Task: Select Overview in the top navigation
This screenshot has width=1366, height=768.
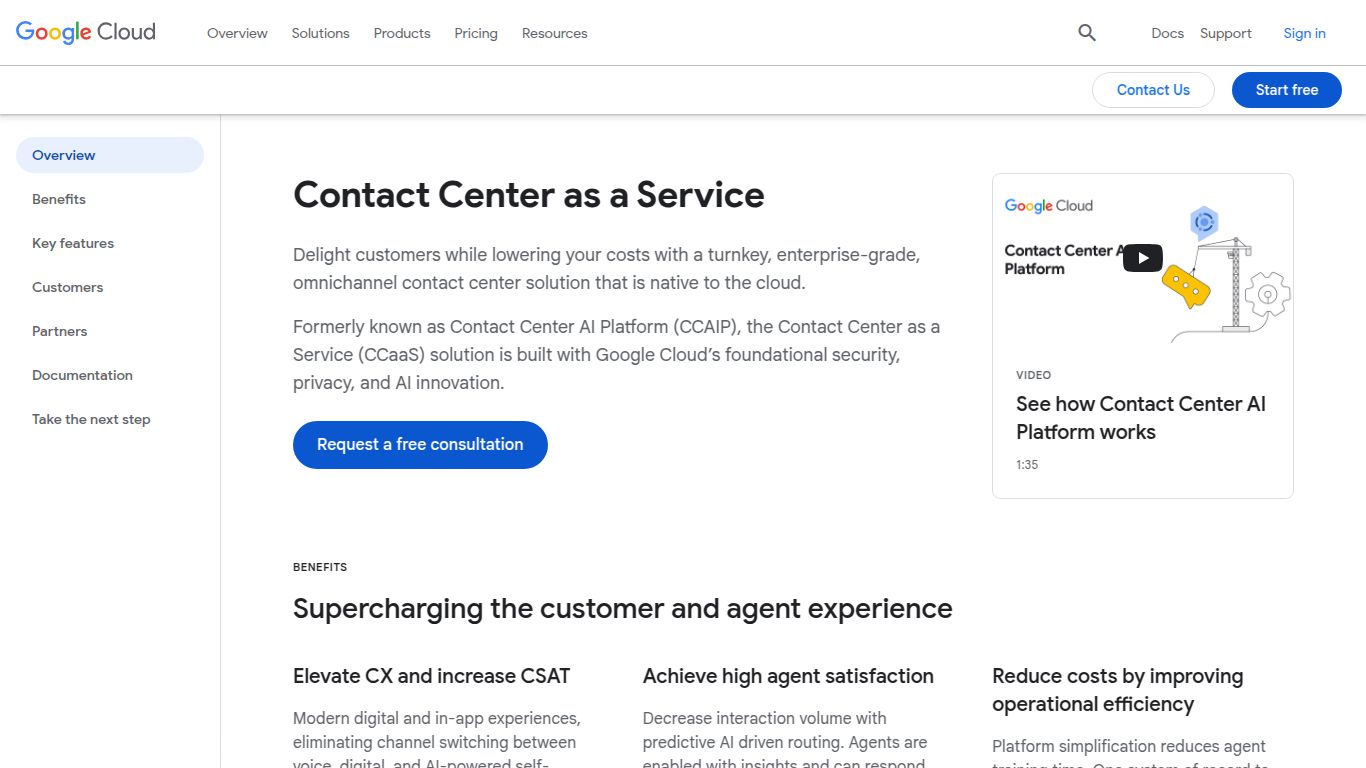Action: (x=237, y=33)
